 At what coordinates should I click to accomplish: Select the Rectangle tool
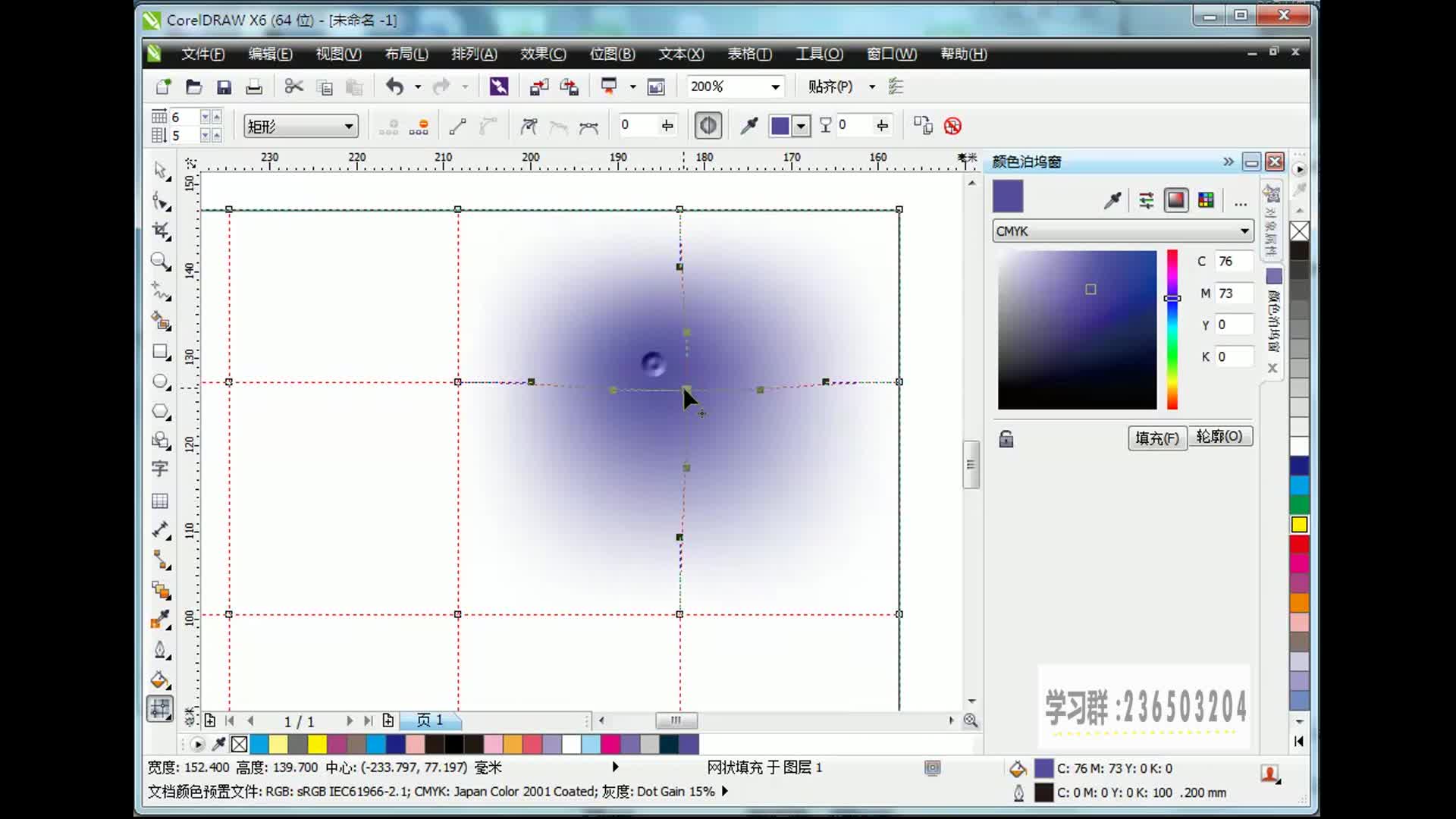(x=161, y=352)
